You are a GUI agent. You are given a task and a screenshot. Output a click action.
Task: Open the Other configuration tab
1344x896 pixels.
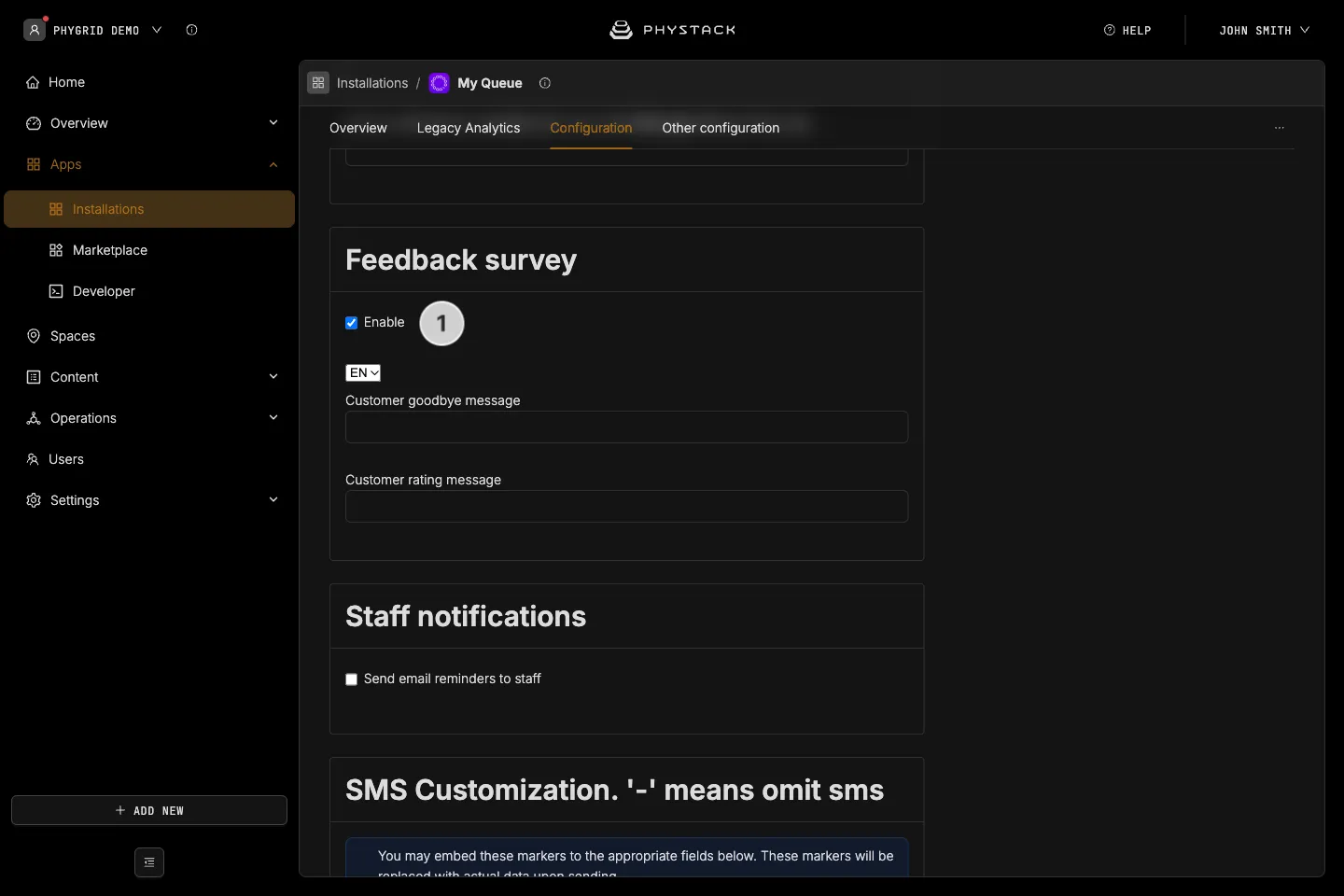(x=721, y=128)
